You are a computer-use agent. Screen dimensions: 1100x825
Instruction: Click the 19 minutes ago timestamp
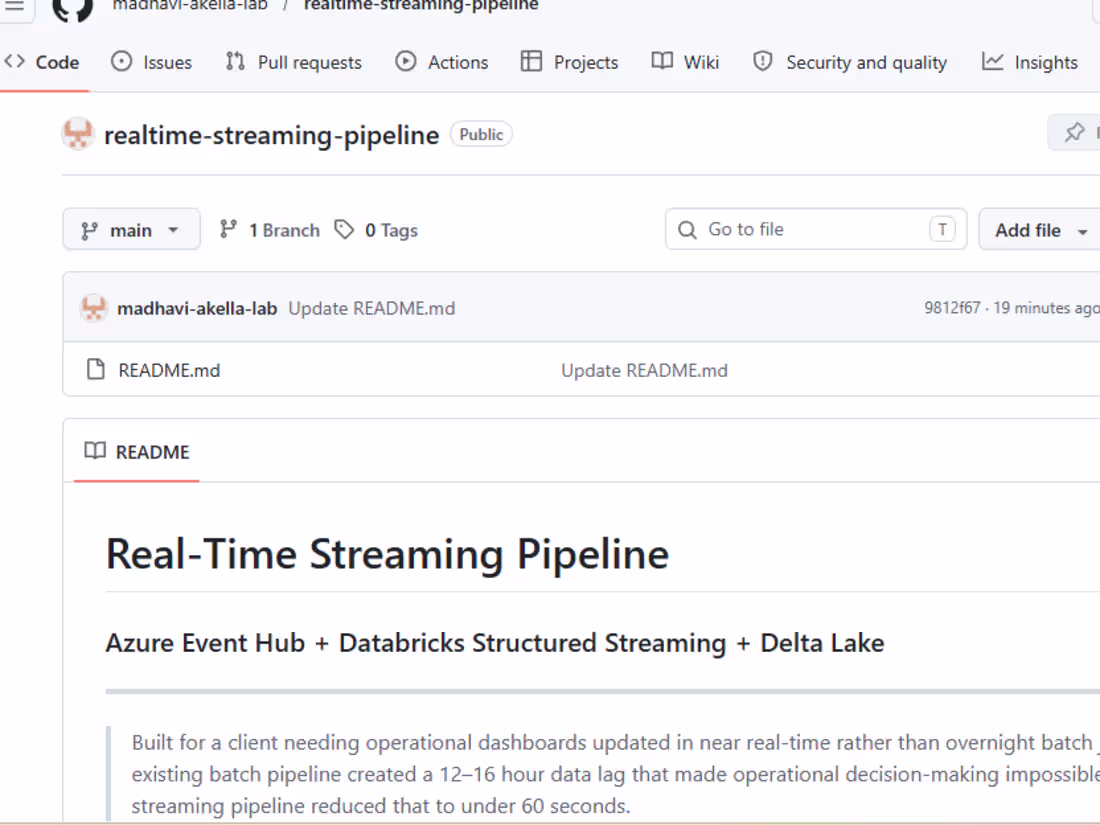(x=1046, y=308)
